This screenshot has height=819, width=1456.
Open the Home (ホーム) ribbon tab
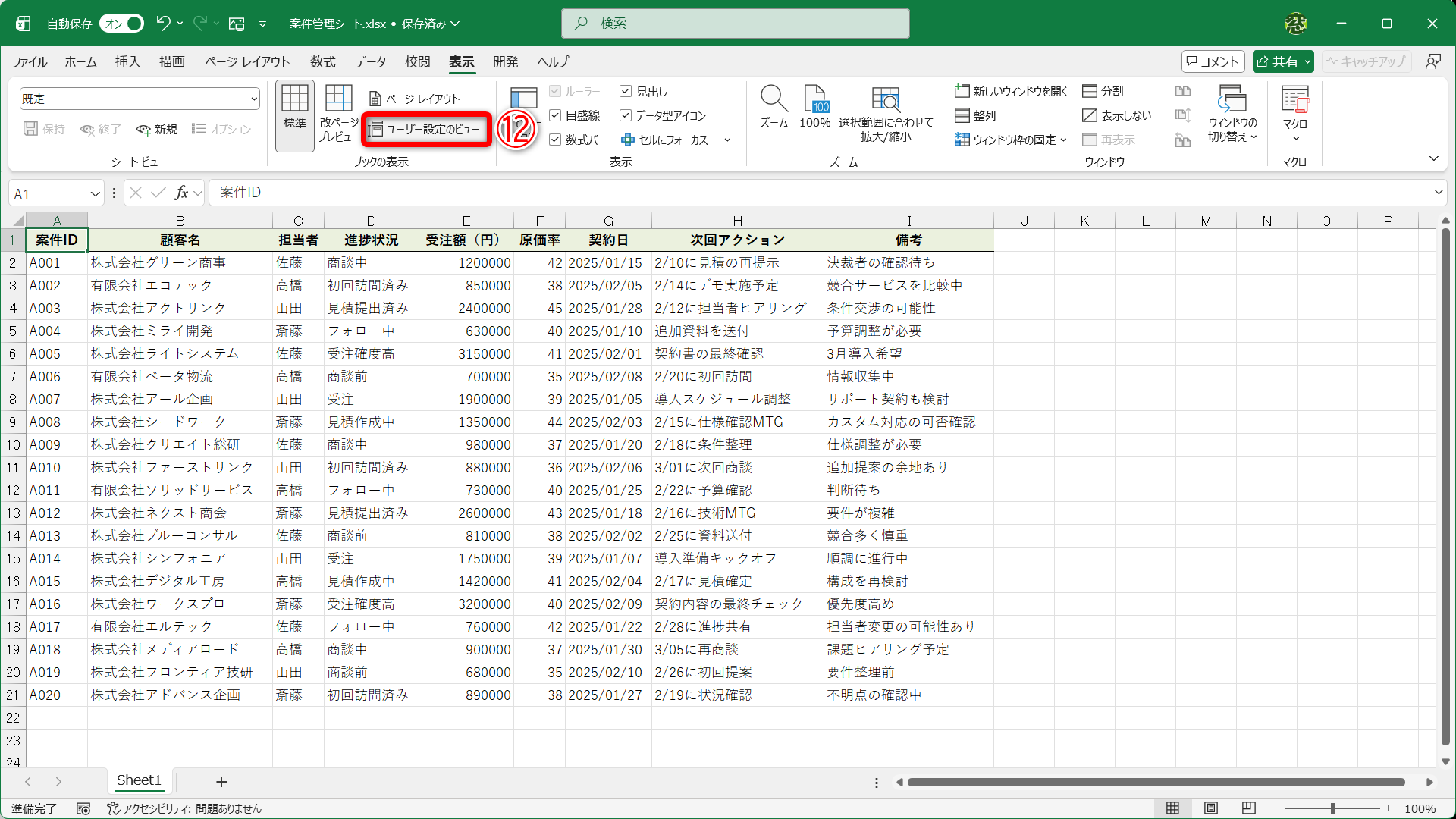click(x=80, y=62)
